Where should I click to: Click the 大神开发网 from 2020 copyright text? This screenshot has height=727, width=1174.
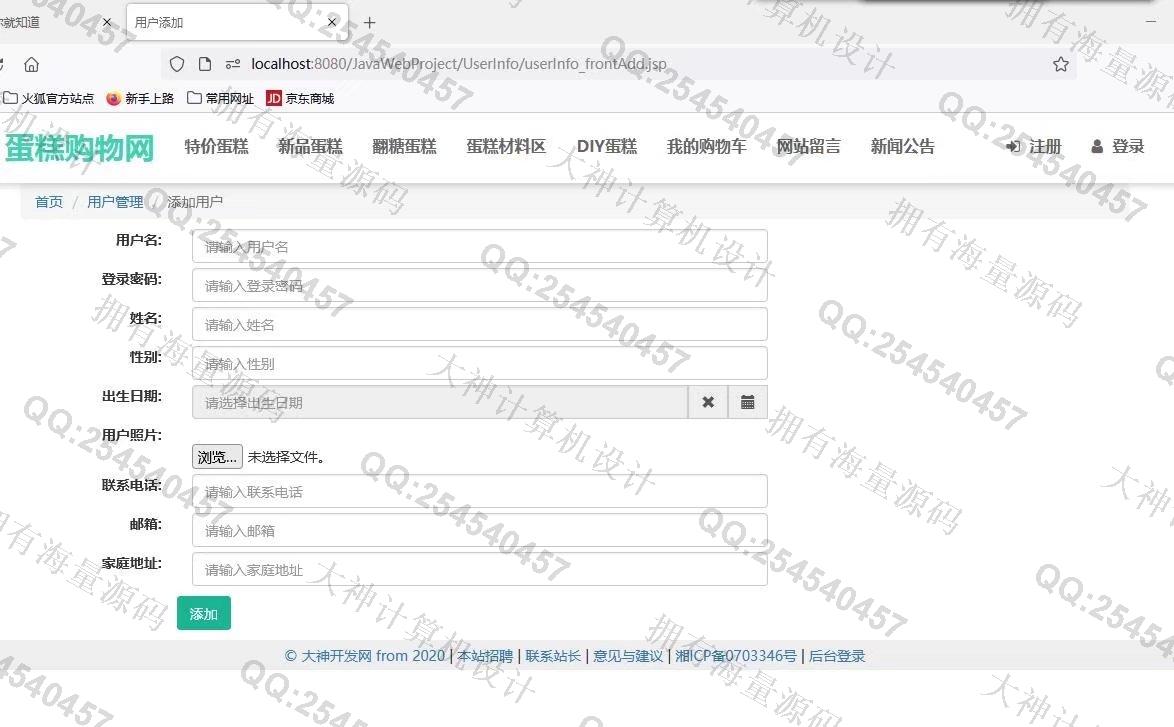(365, 656)
